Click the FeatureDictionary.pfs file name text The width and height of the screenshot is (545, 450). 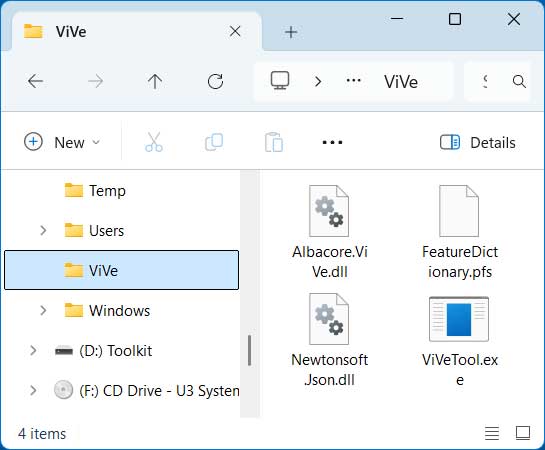pyautogui.click(x=460, y=262)
